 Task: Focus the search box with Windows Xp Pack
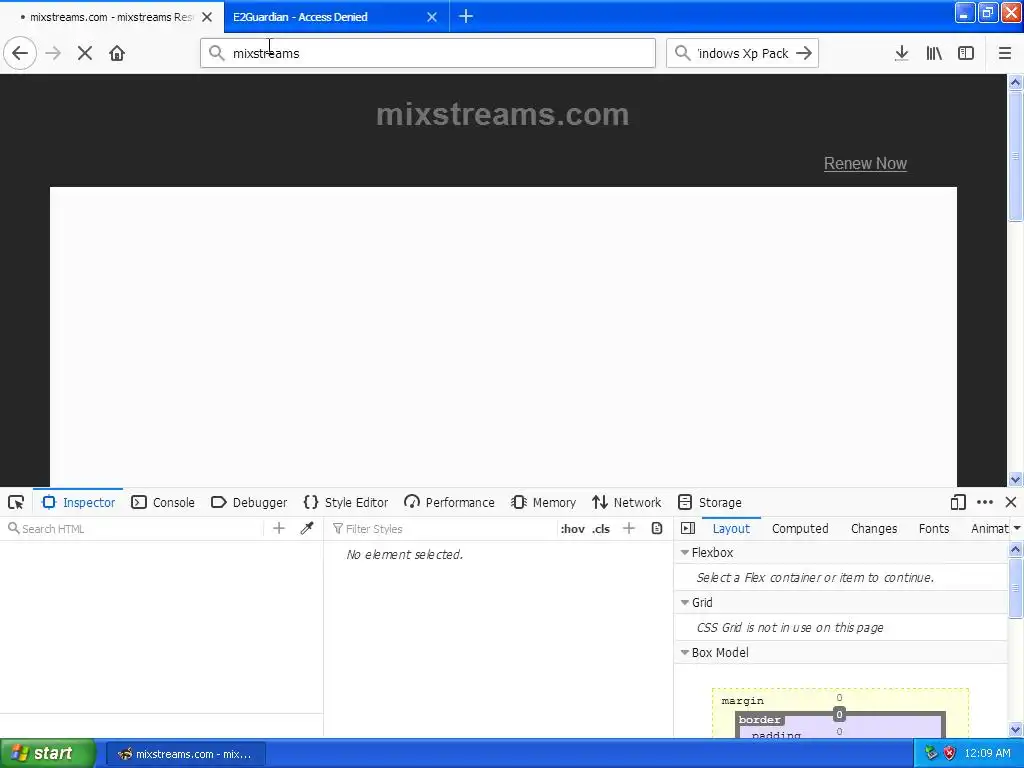742,54
